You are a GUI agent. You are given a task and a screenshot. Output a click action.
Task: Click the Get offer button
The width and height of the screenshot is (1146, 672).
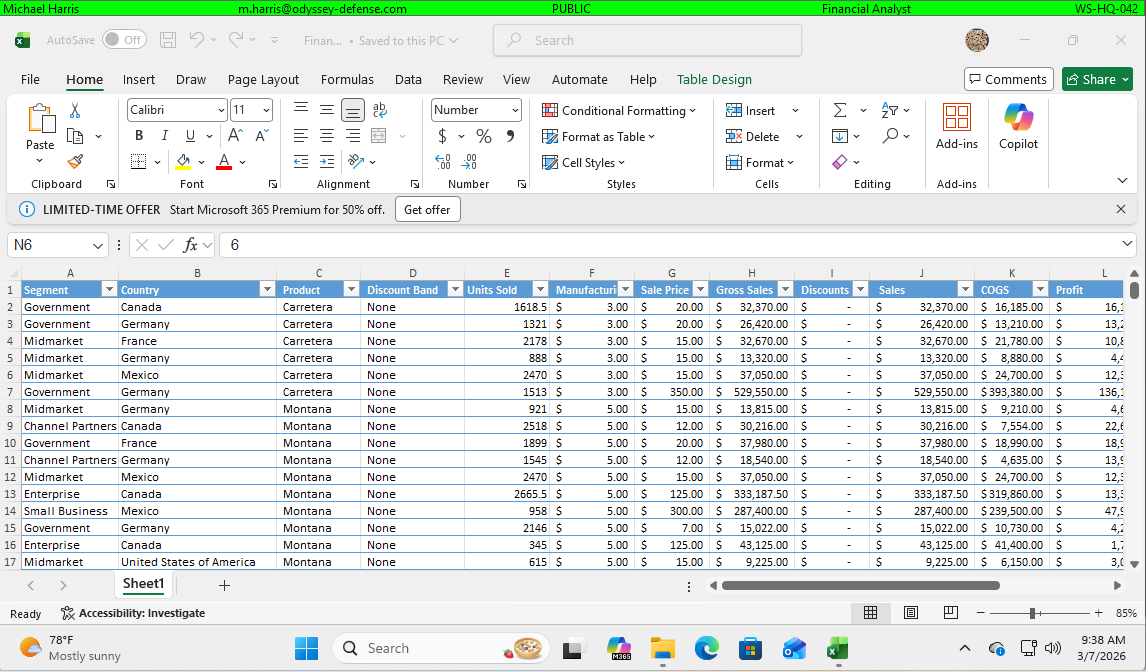pos(427,209)
